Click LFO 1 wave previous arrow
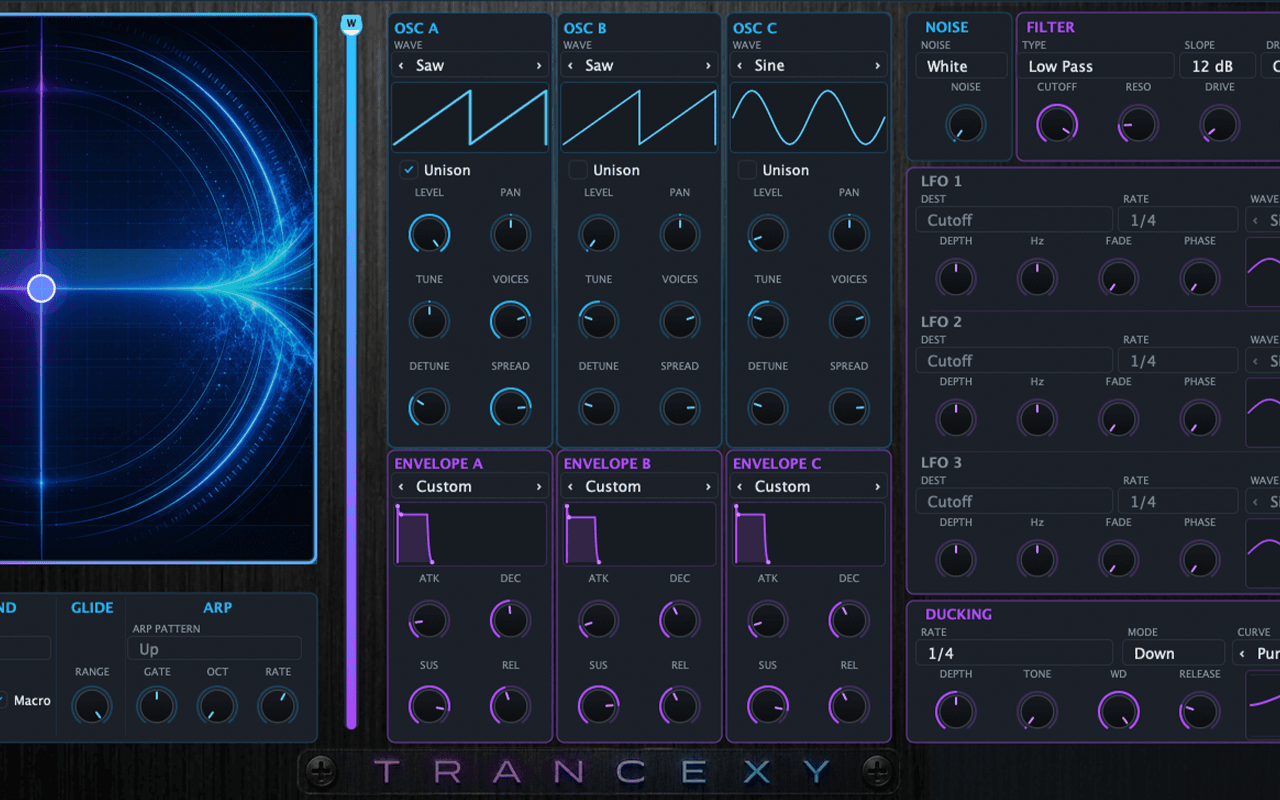1280x800 pixels. (x=1255, y=221)
